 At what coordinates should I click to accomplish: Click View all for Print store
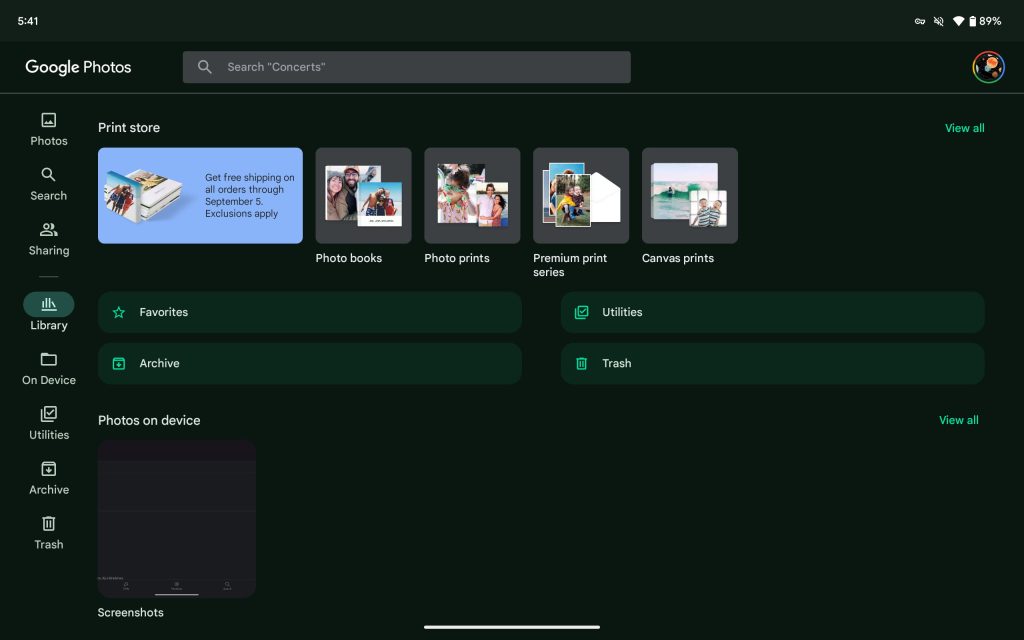(964, 128)
